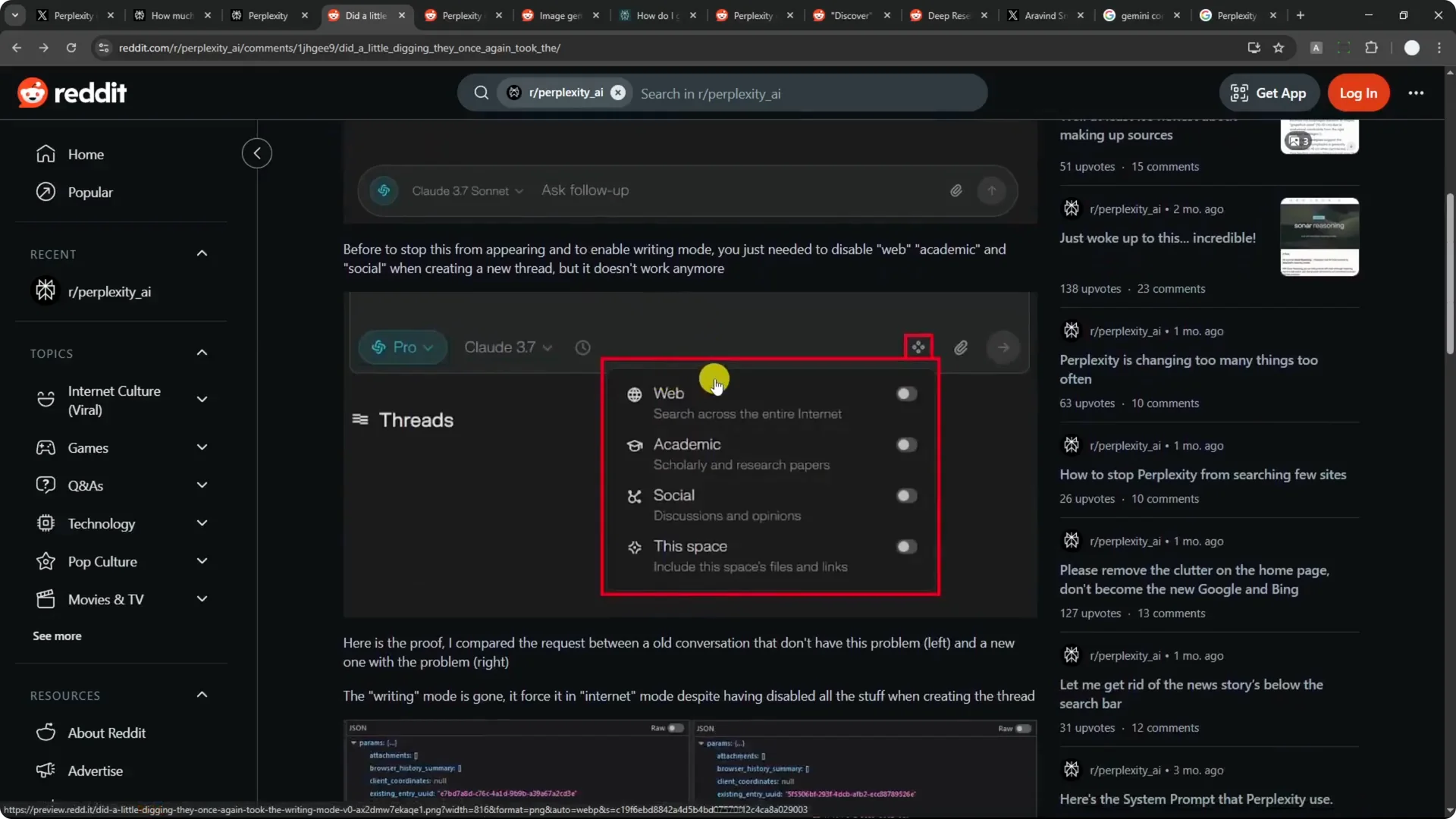The image size is (1456, 819).
Task: Click the Get App icon
Action: click(1238, 93)
